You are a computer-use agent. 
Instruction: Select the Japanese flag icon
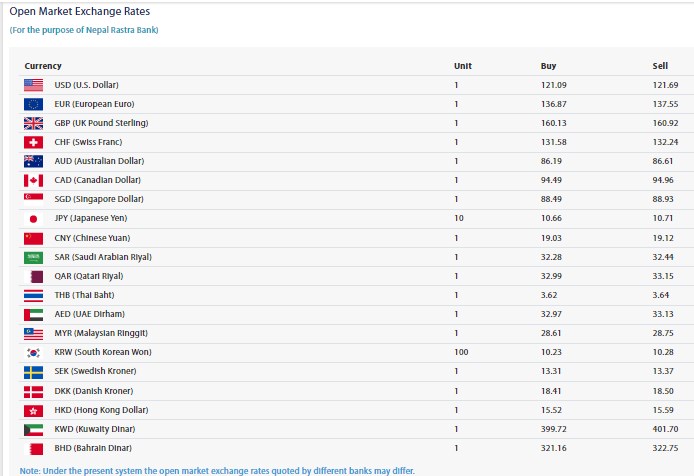point(33,219)
